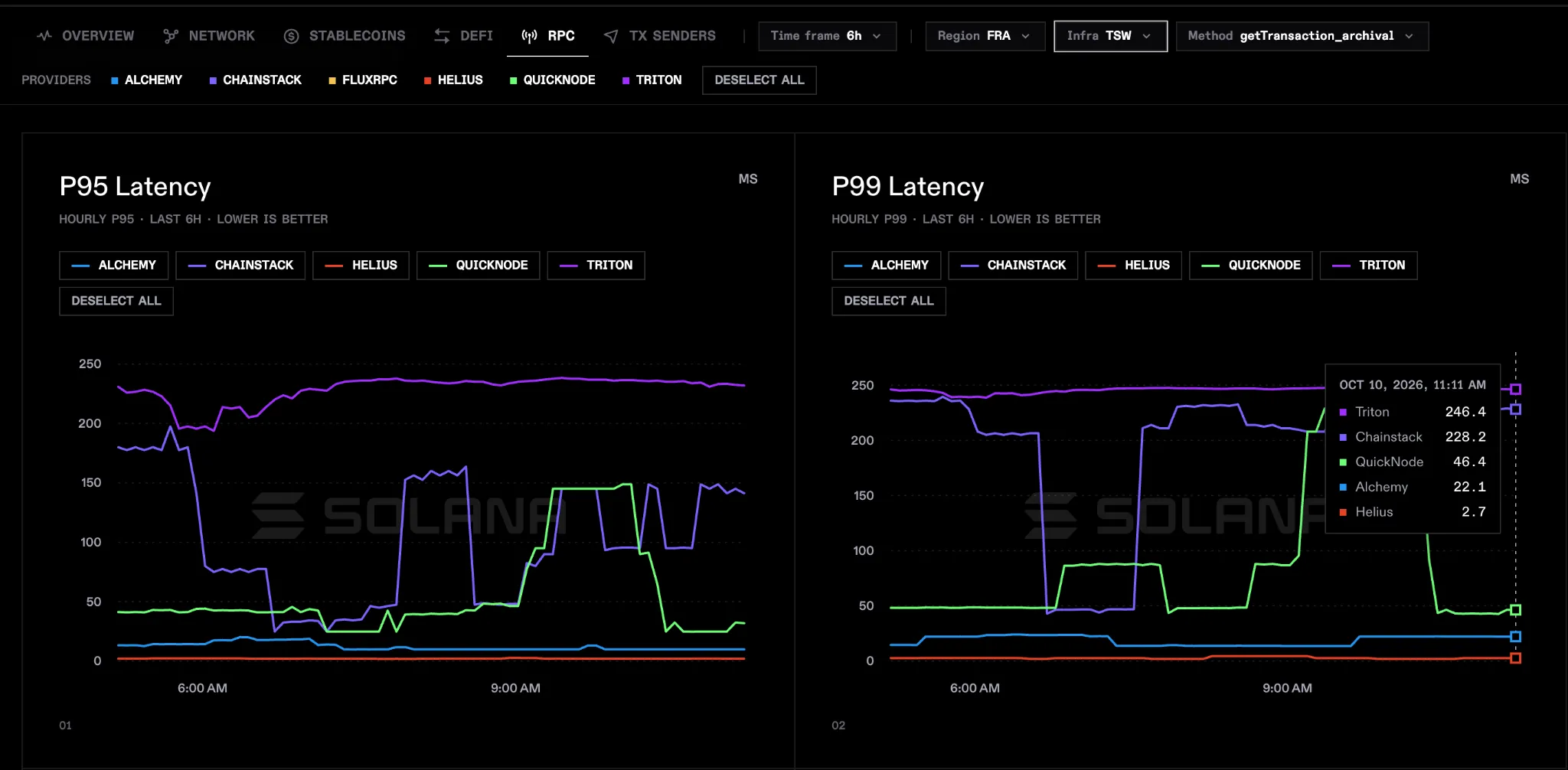Hide Helius series in P95 chart

pyautogui.click(x=361, y=265)
